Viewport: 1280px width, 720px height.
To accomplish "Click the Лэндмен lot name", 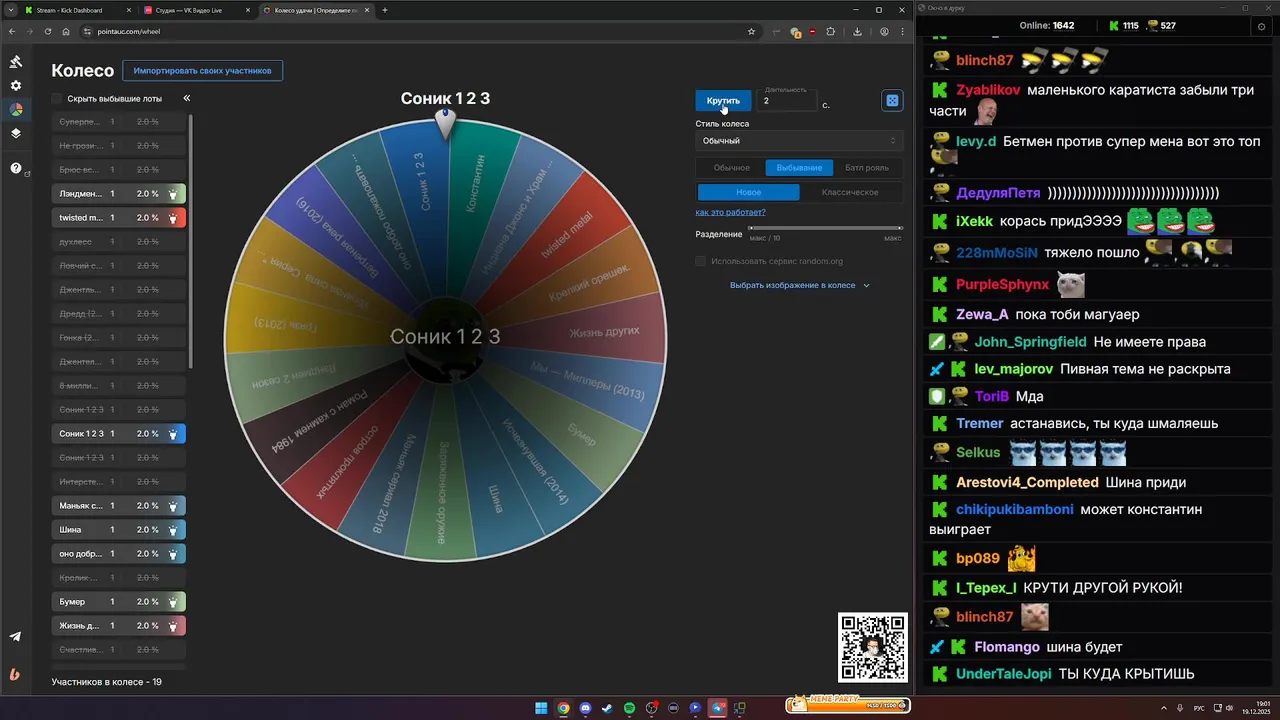I will tap(80, 194).
